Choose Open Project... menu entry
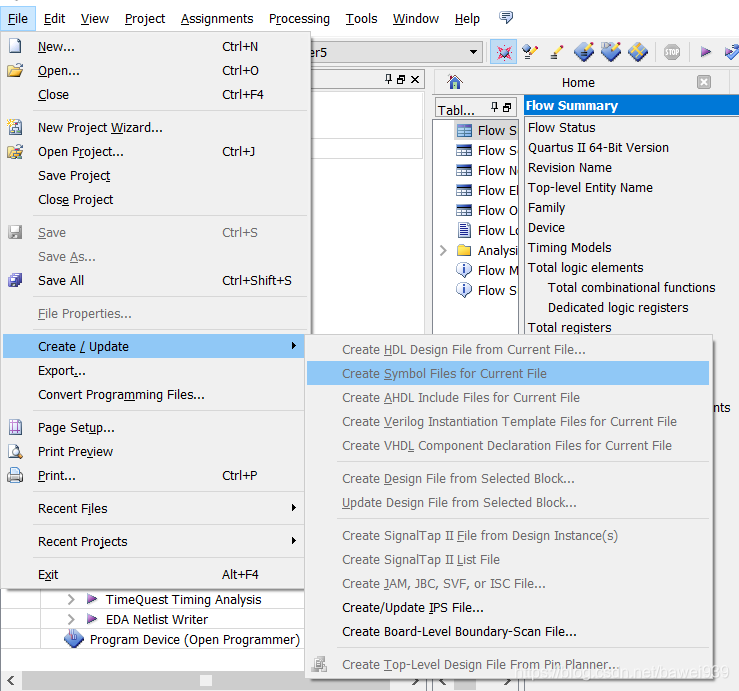Screen dimensions: 739x691 (x=156, y=151)
